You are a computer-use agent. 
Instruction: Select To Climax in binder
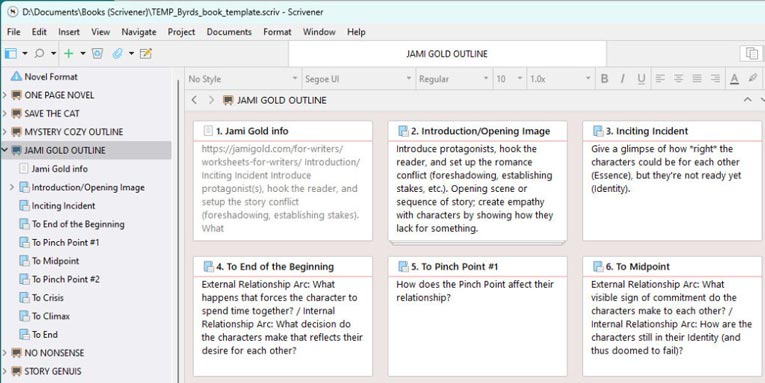tap(51, 316)
